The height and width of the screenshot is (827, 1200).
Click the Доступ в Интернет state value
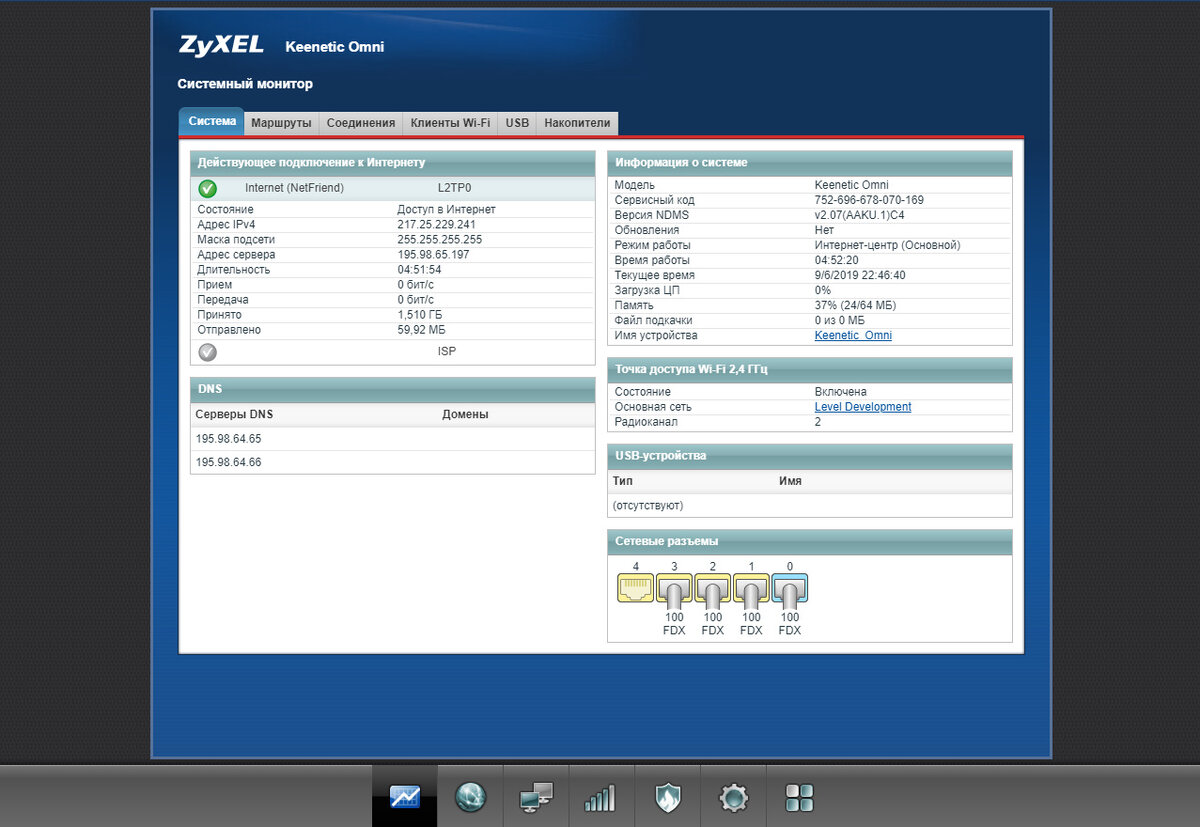click(x=446, y=210)
